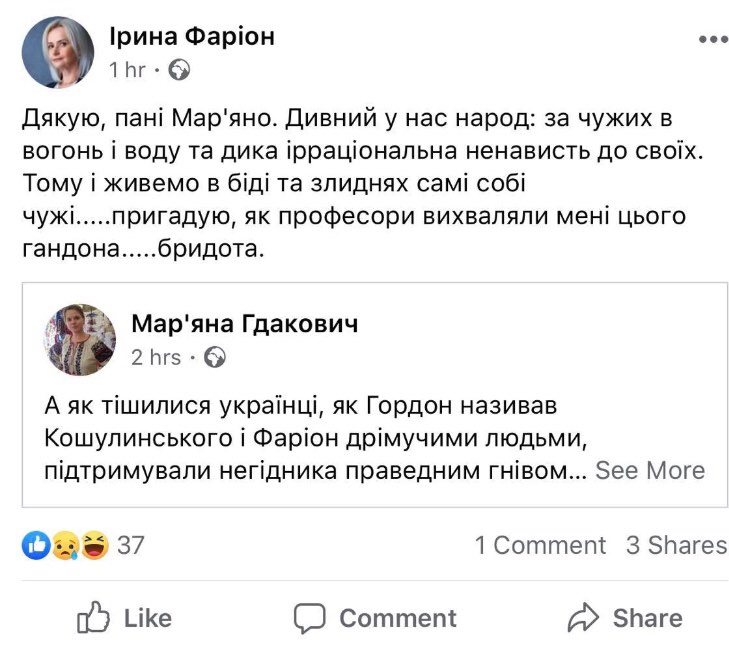This screenshot has height=647, width=729.
Task: Click the blue thumbs-up reaction icon
Action: [x=36, y=545]
